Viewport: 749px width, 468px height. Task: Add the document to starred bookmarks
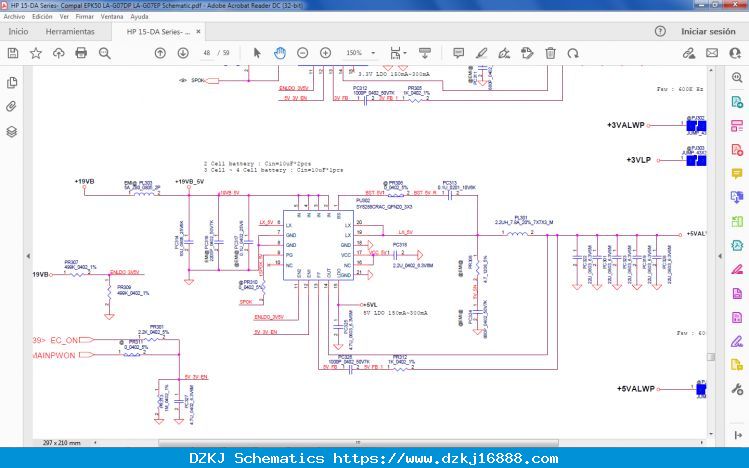[x=36, y=53]
